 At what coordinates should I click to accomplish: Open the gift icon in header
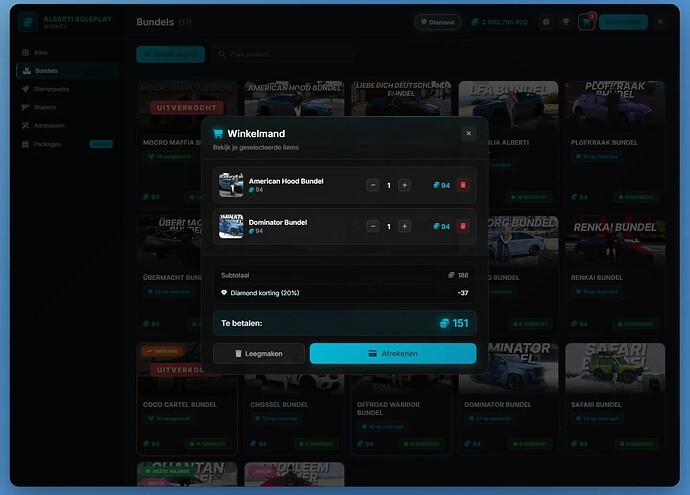[546, 22]
